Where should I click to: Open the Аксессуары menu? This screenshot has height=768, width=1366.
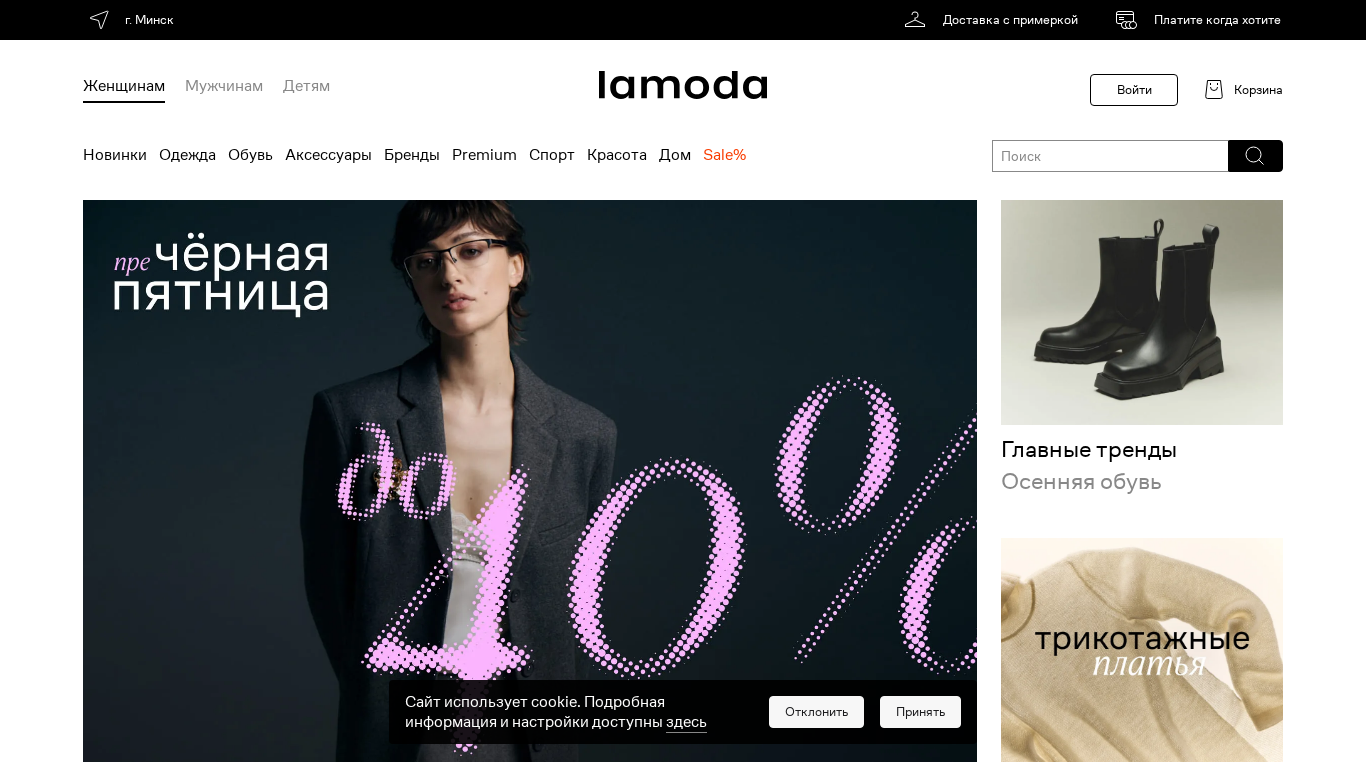coord(328,155)
